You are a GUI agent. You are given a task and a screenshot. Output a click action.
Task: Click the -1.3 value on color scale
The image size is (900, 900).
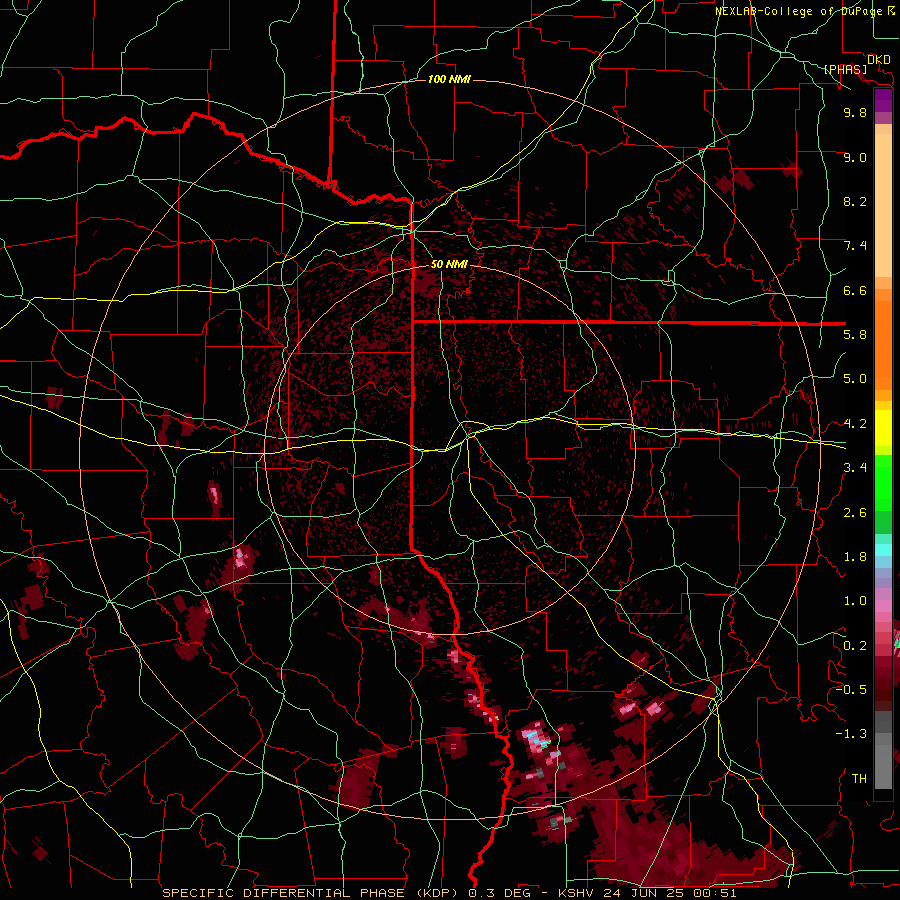[x=851, y=734]
